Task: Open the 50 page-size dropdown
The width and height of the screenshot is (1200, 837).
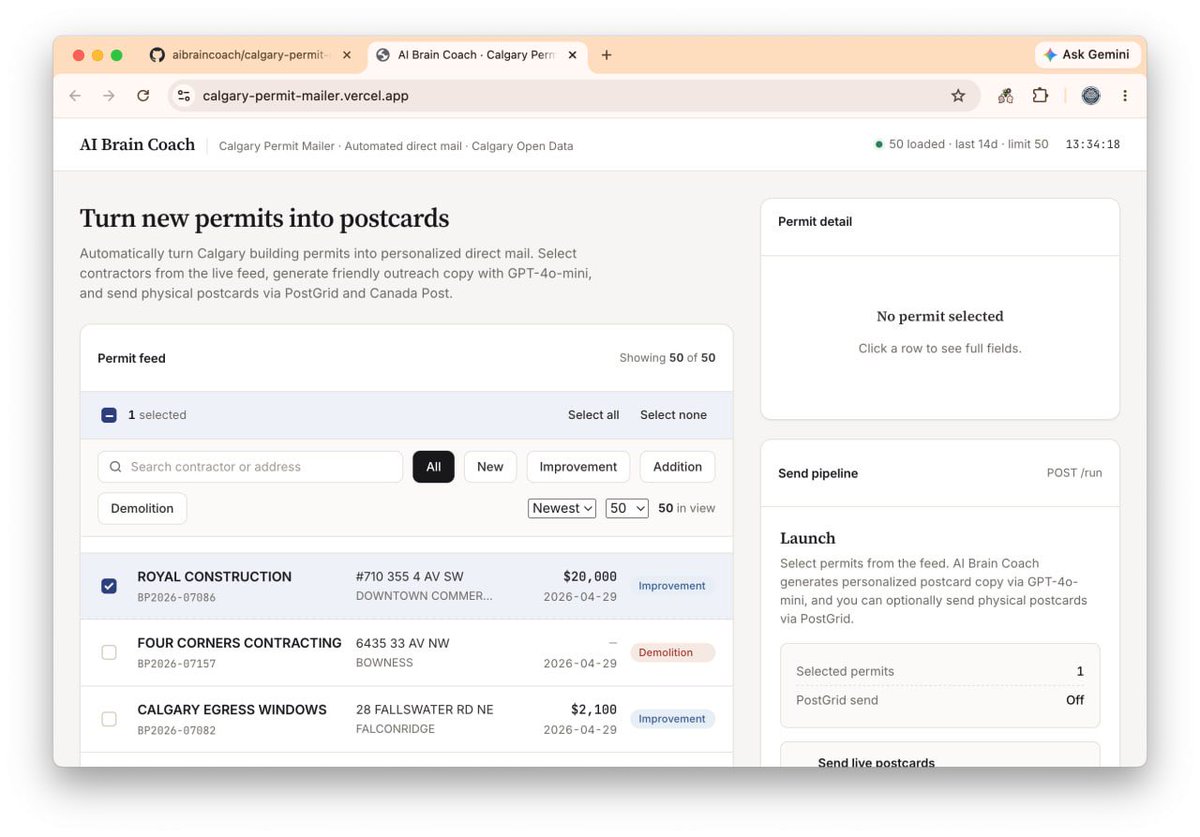Action: [x=627, y=508]
